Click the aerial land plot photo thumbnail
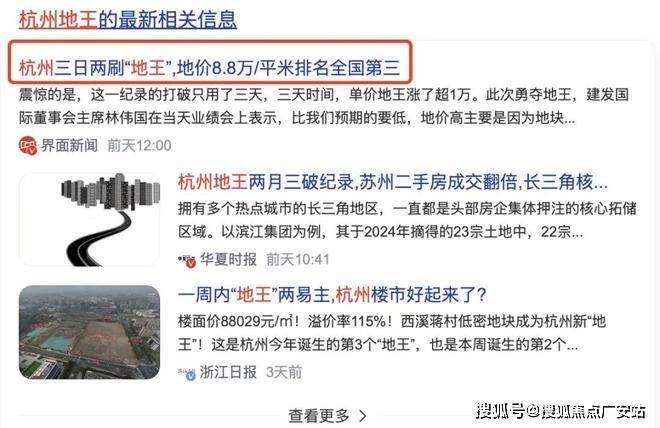The image size is (660, 428). (x=90, y=332)
